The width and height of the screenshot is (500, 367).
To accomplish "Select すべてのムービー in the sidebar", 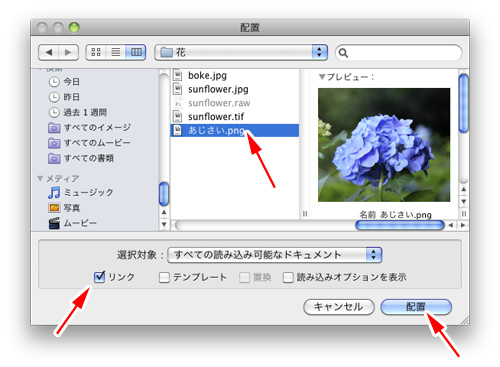I will (97, 143).
